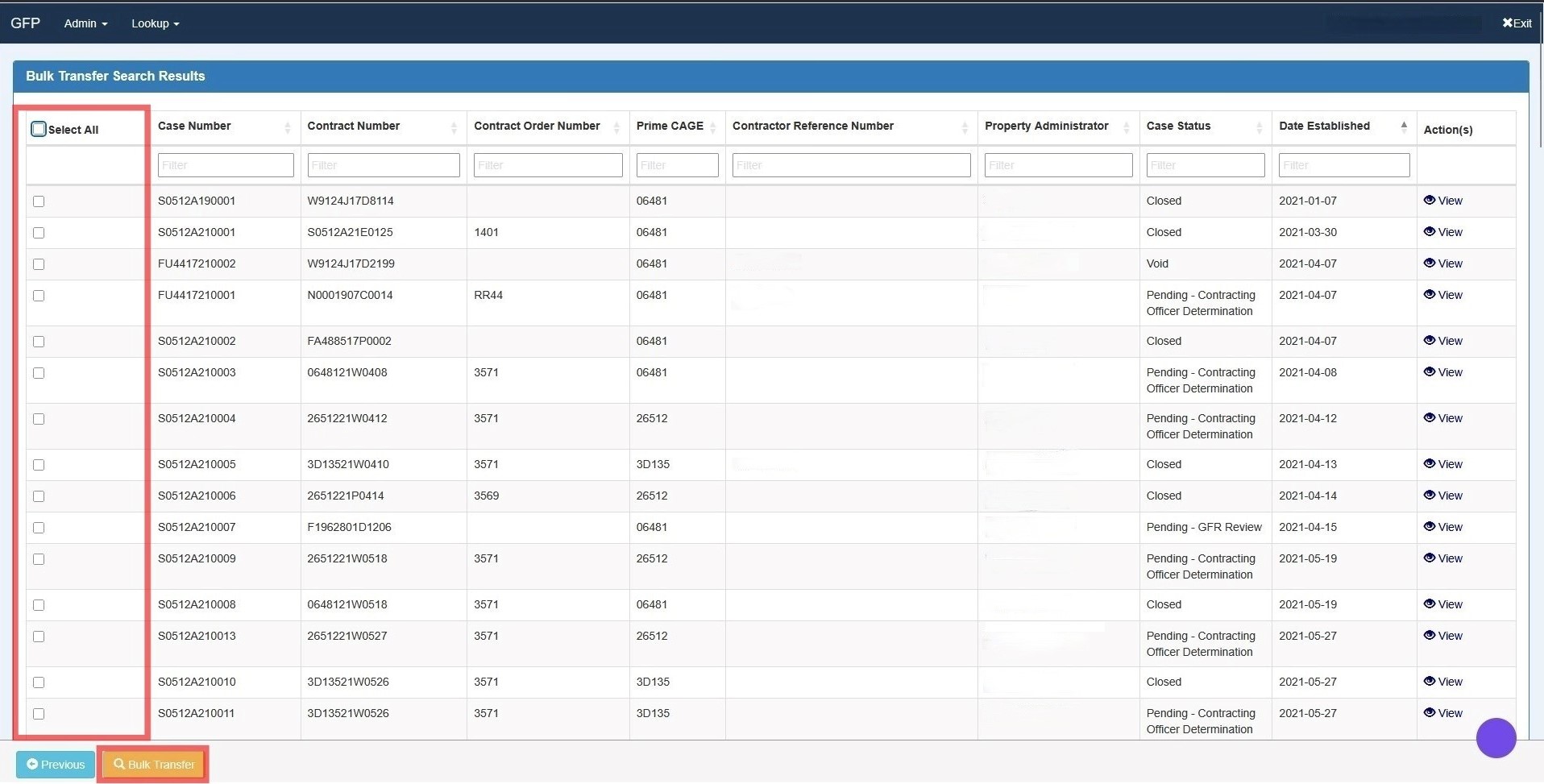Check the checkbox for row S0512A210001
Screen dimensions: 1544x784
tap(38, 233)
